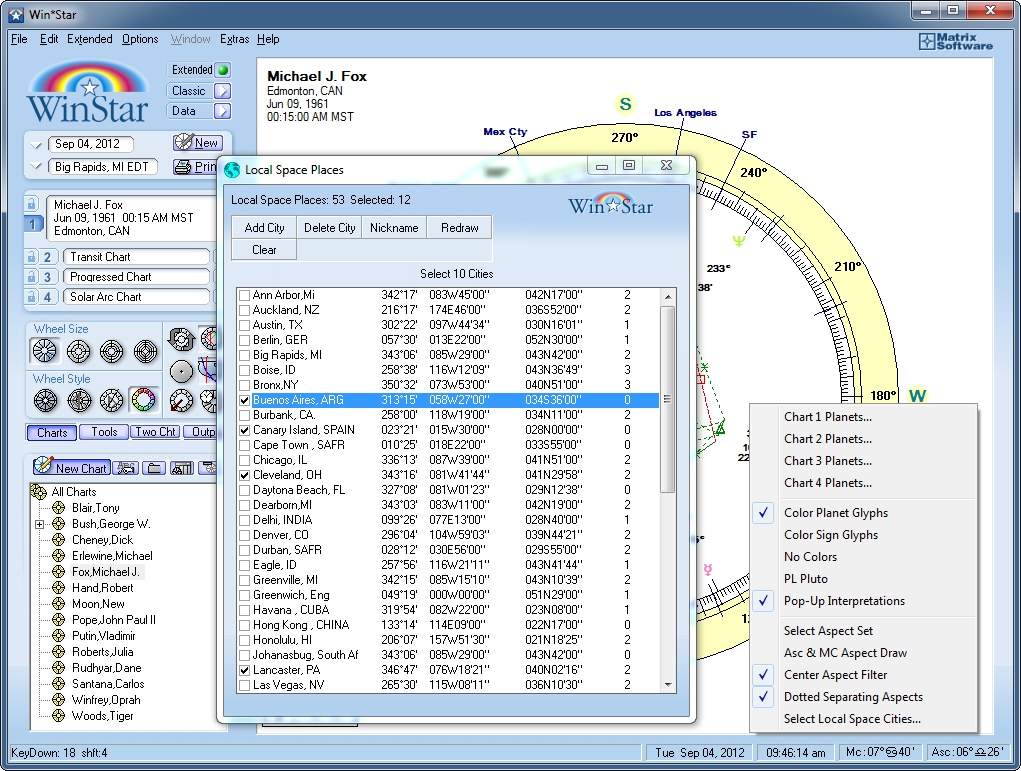Open the Extended menu
This screenshot has width=1021, height=771.
coord(90,39)
